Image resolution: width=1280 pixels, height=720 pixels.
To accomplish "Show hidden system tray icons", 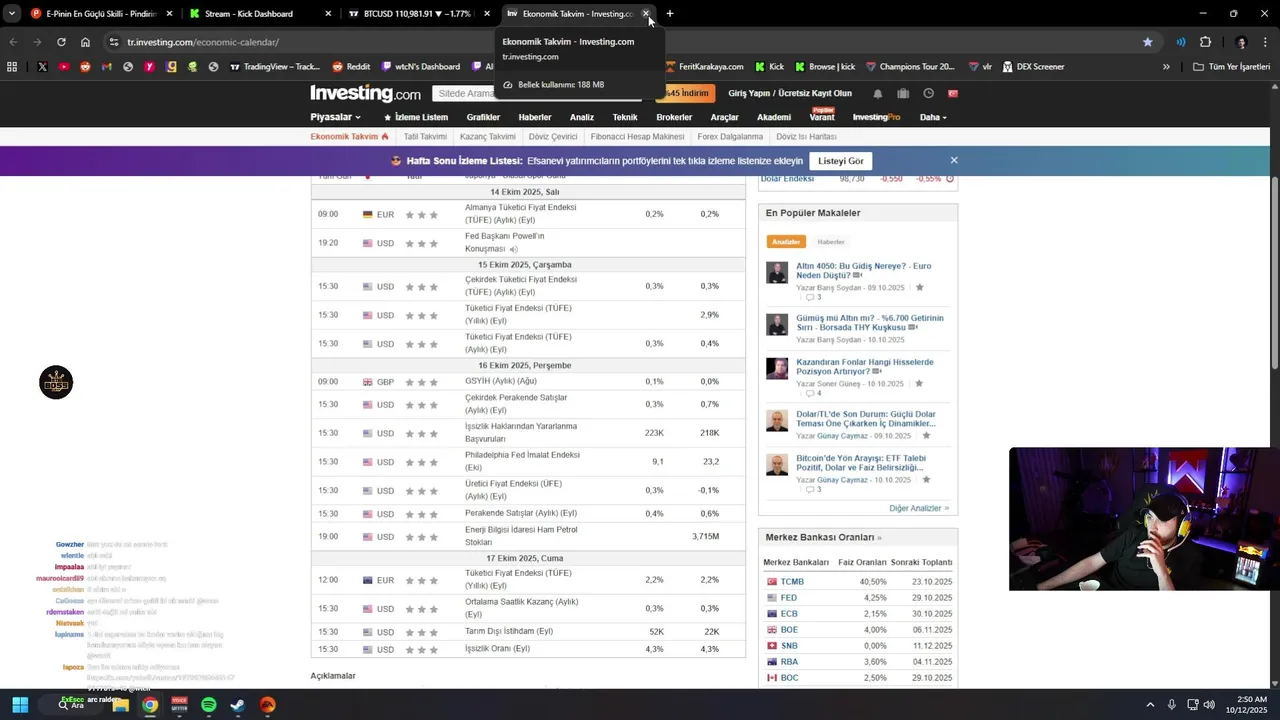I will (x=1150, y=705).
